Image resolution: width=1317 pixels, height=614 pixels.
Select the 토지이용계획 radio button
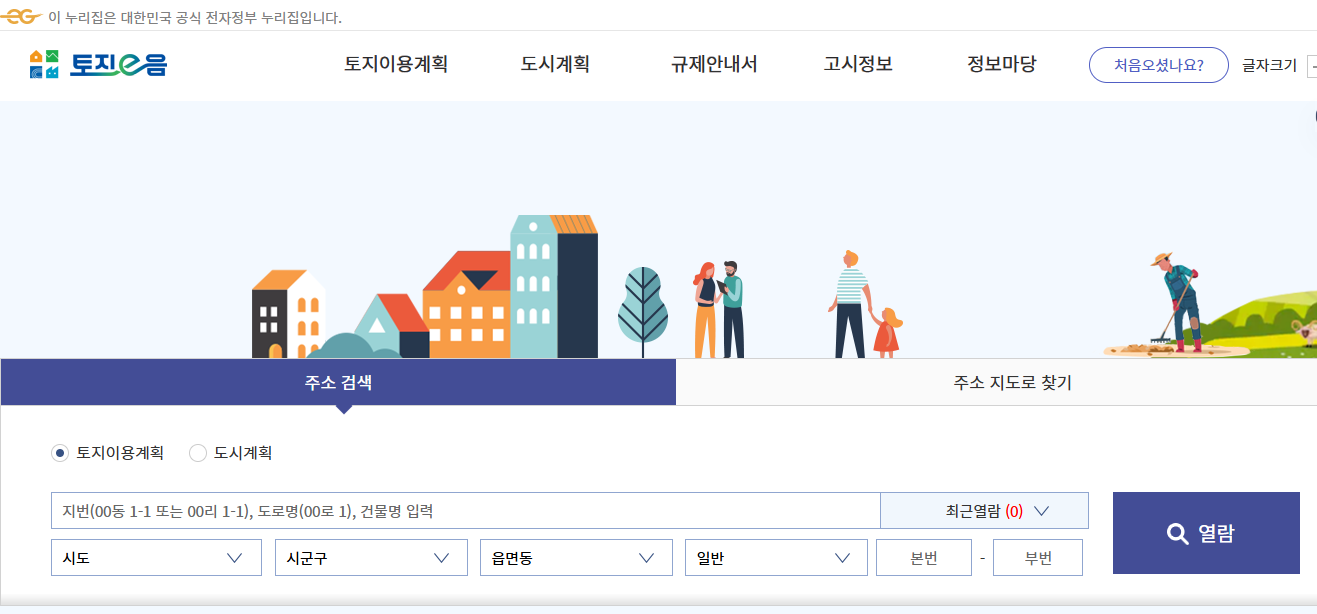[x=60, y=453]
